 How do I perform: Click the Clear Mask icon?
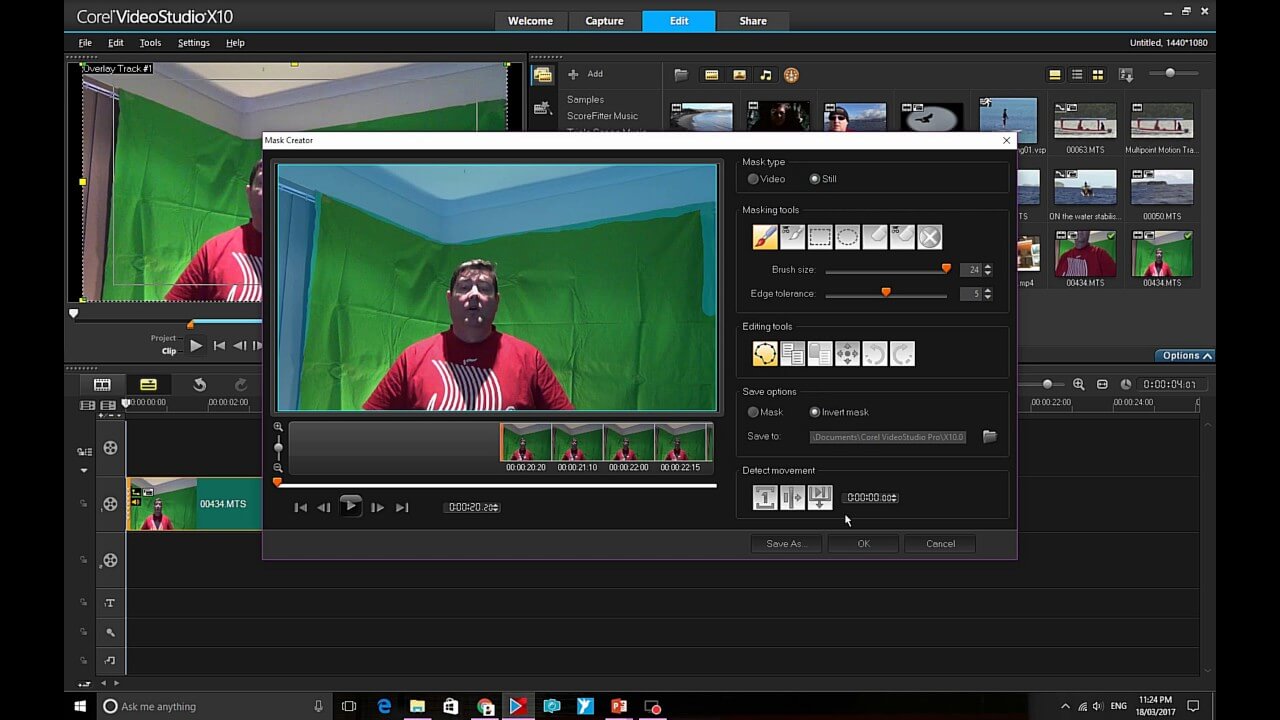930,237
